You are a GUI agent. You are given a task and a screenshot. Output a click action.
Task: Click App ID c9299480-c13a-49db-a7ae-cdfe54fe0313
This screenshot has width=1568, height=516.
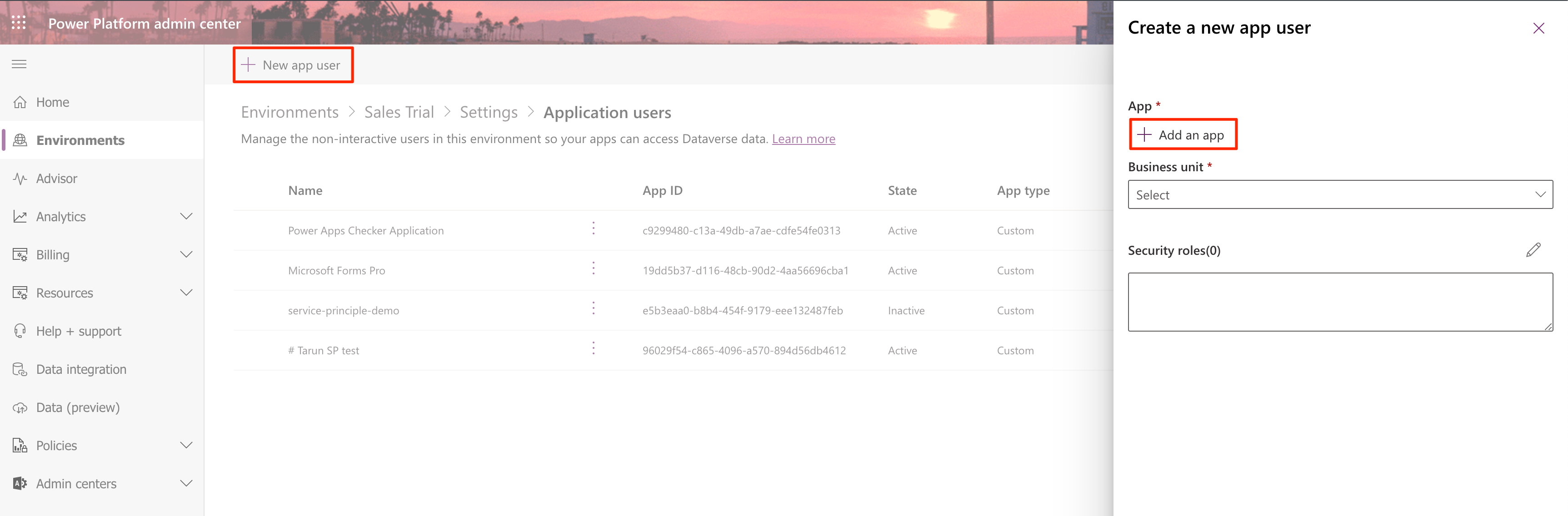click(x=741, y=231)
